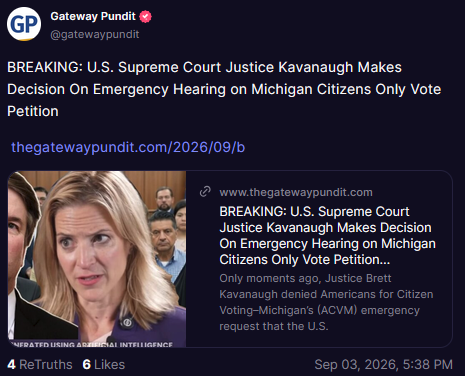Click the AI-generated disclaimer caption on image

pos(90,344)
